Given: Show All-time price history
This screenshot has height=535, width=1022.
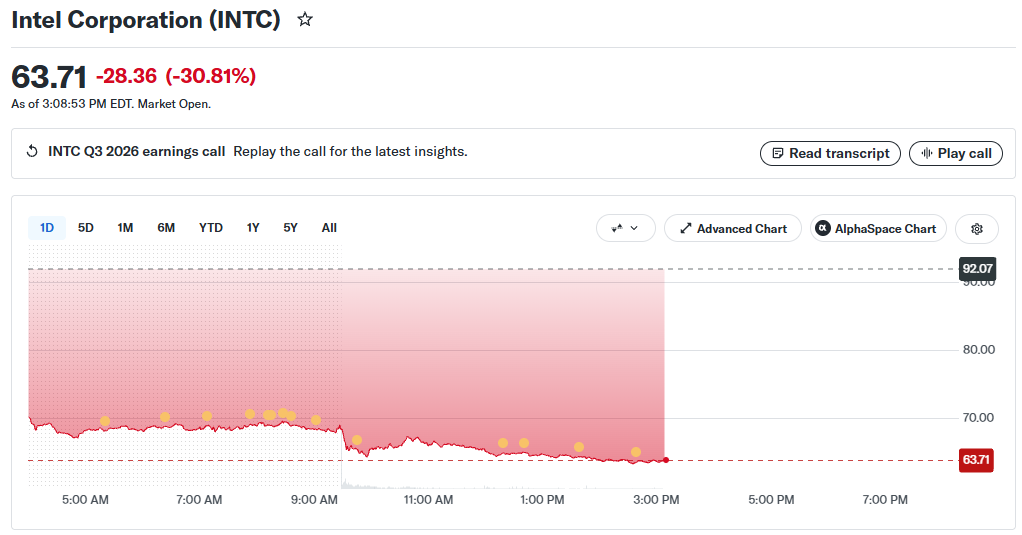Looking at the screenshot, I should click(x=329, y=228).
